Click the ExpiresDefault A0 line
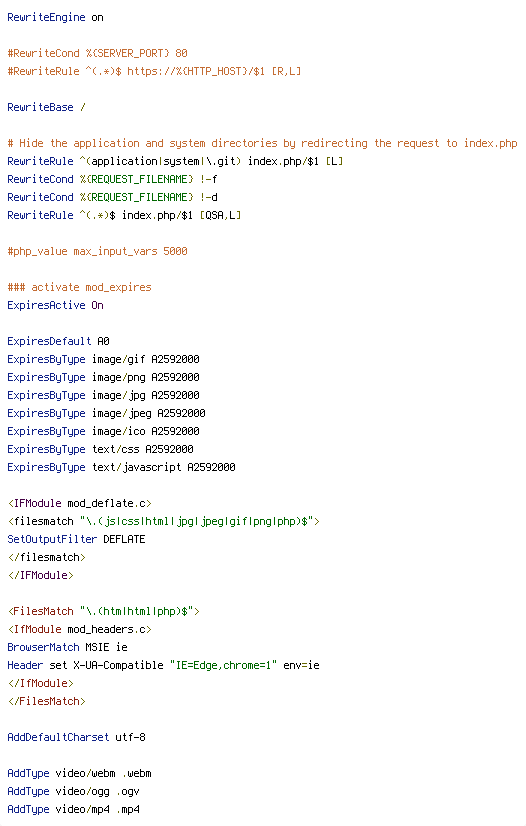Screen dimensions: 526x826 pyautogui.click(x=58, y=341)
